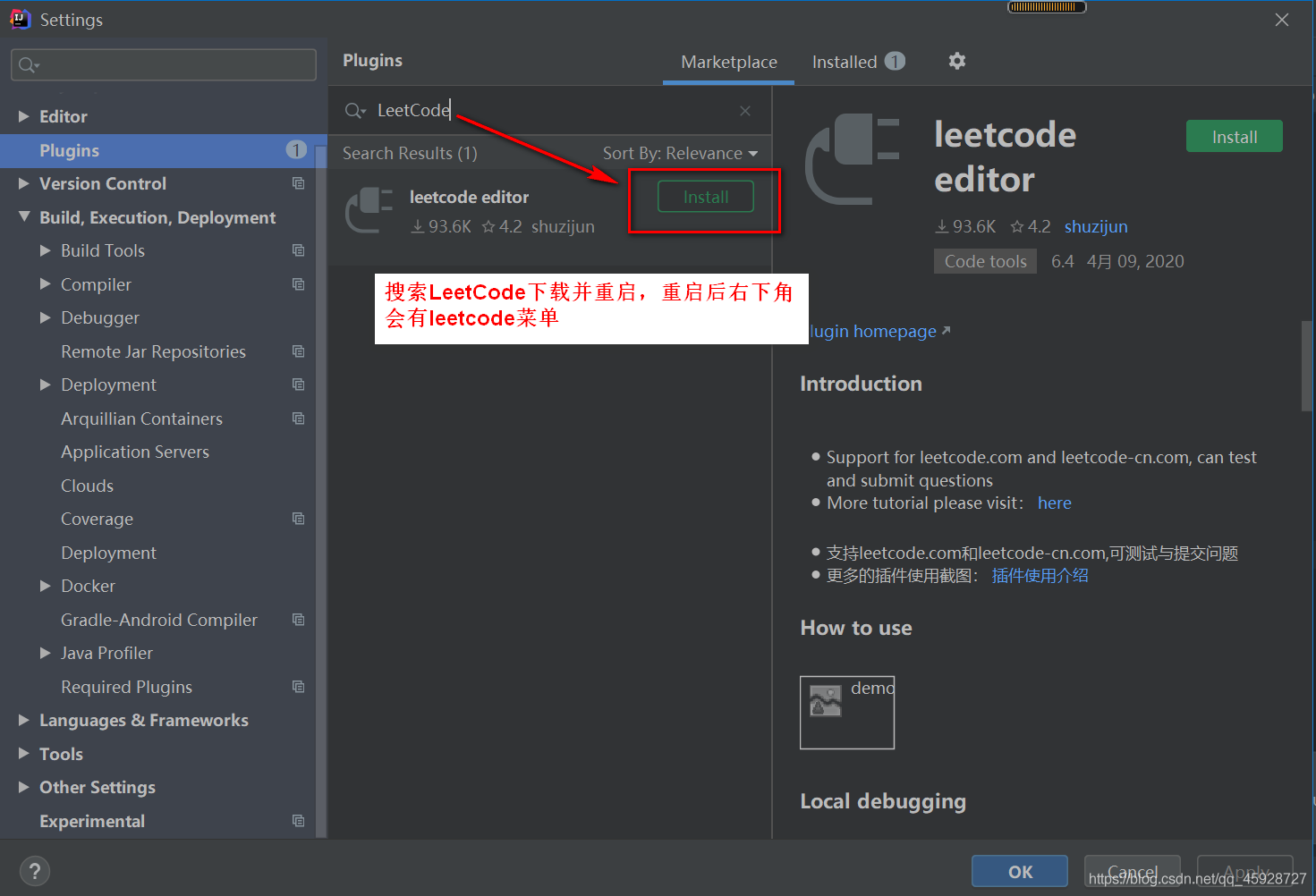1316x896 pixels.
Task: Expand the Compiler node
Action: click(x=46, y=284)
